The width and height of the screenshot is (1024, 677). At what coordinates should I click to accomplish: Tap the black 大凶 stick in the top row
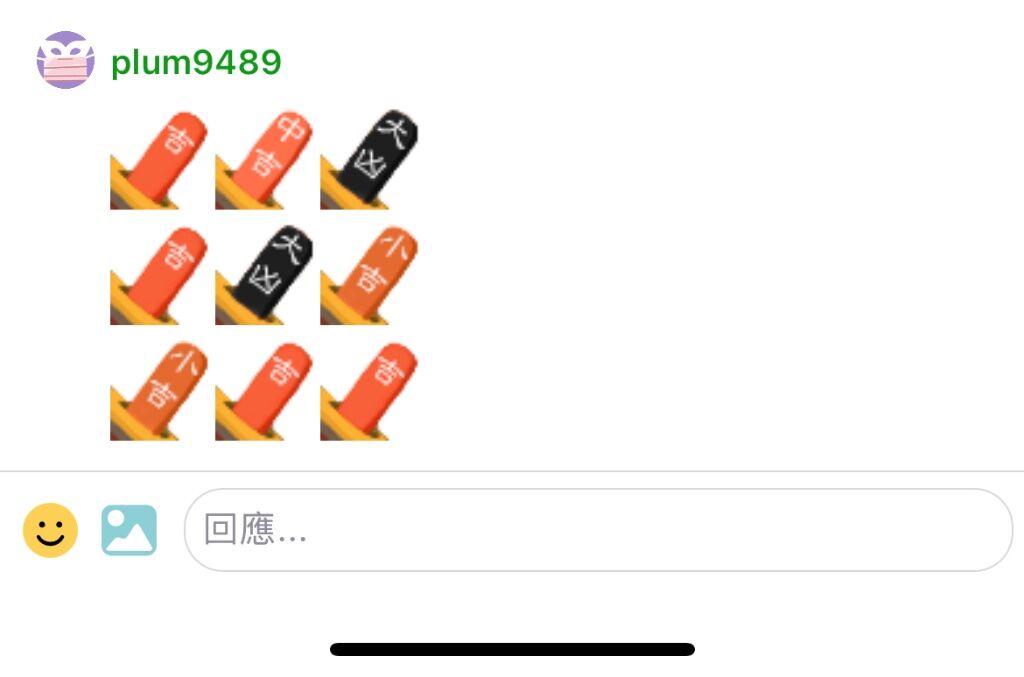(369, 159)
